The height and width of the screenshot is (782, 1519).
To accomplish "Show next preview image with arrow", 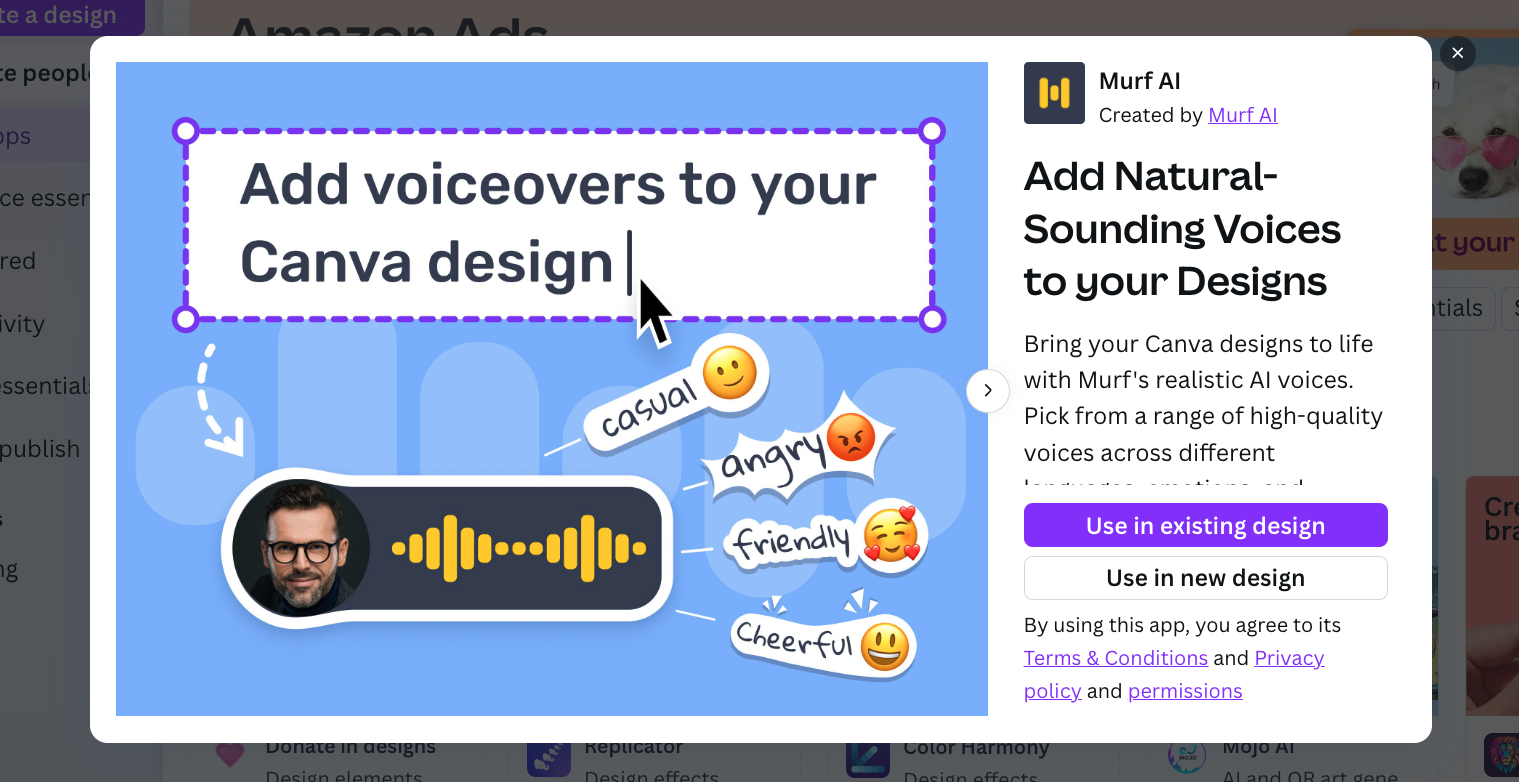I will pyautogui.click(x=987, y=391).
